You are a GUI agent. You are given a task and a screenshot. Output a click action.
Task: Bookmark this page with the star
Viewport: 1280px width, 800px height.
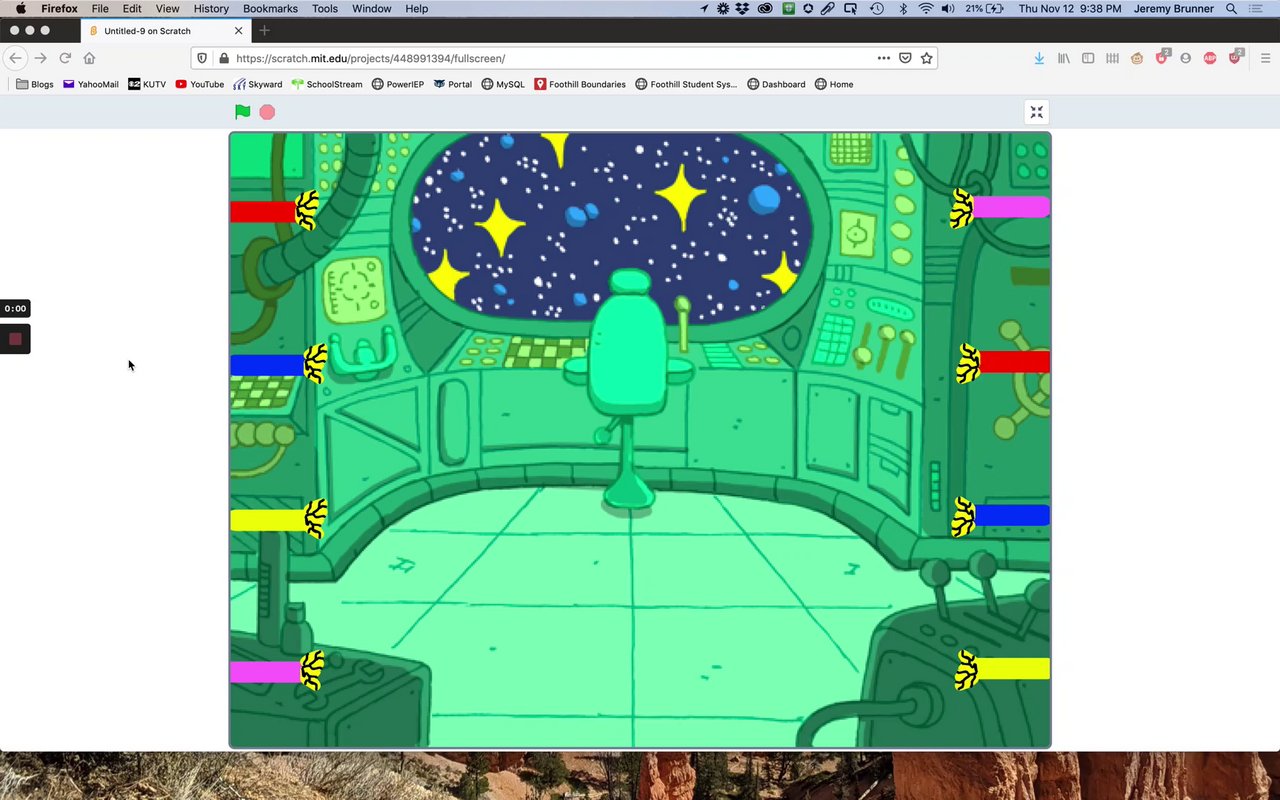point(927,58)
